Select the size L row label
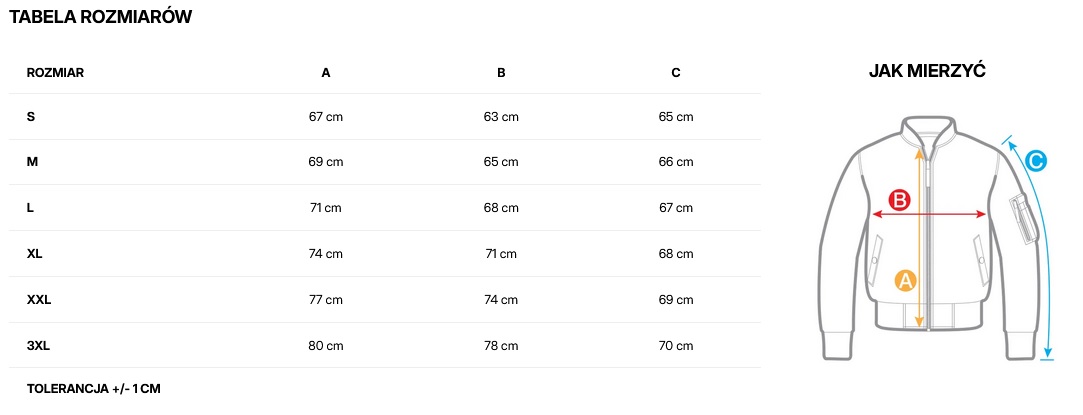 point(31,208)
